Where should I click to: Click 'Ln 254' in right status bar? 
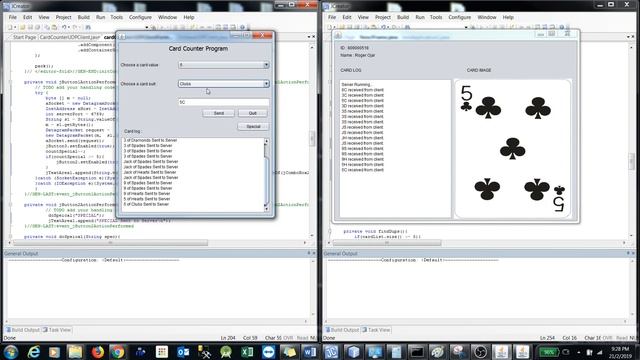point(547,338)
